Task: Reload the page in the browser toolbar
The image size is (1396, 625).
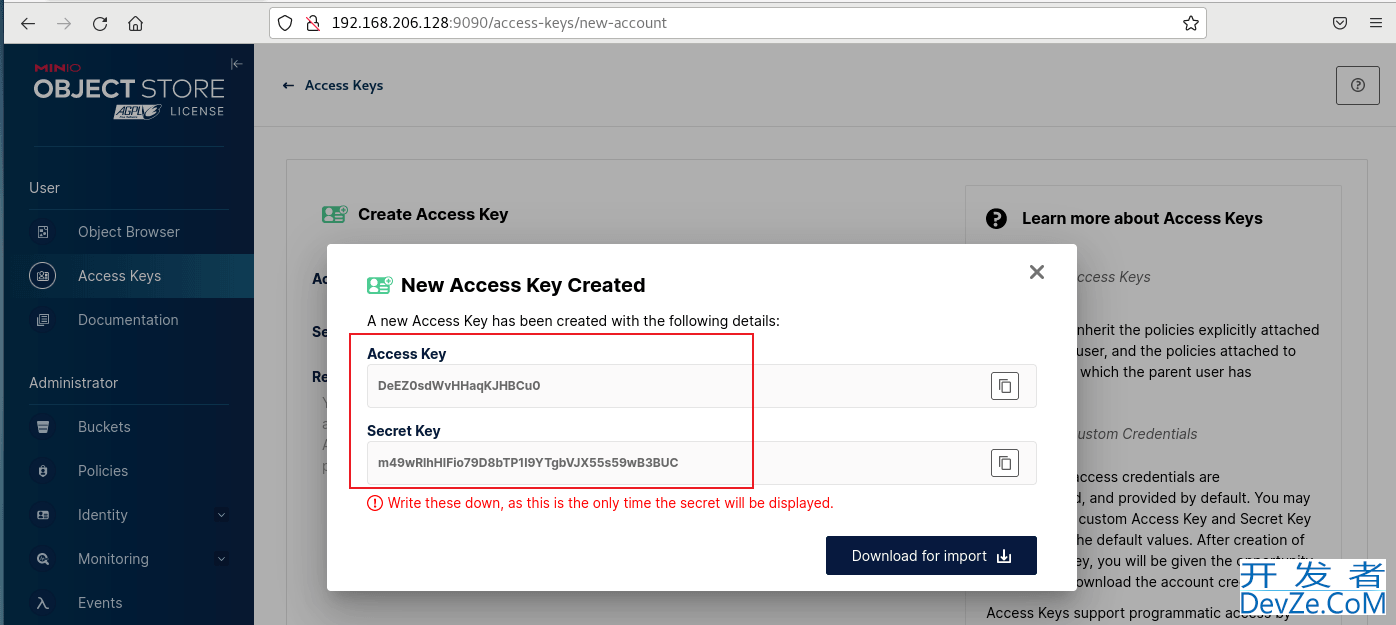Action: pyautogui.click(x=99, y=23)
